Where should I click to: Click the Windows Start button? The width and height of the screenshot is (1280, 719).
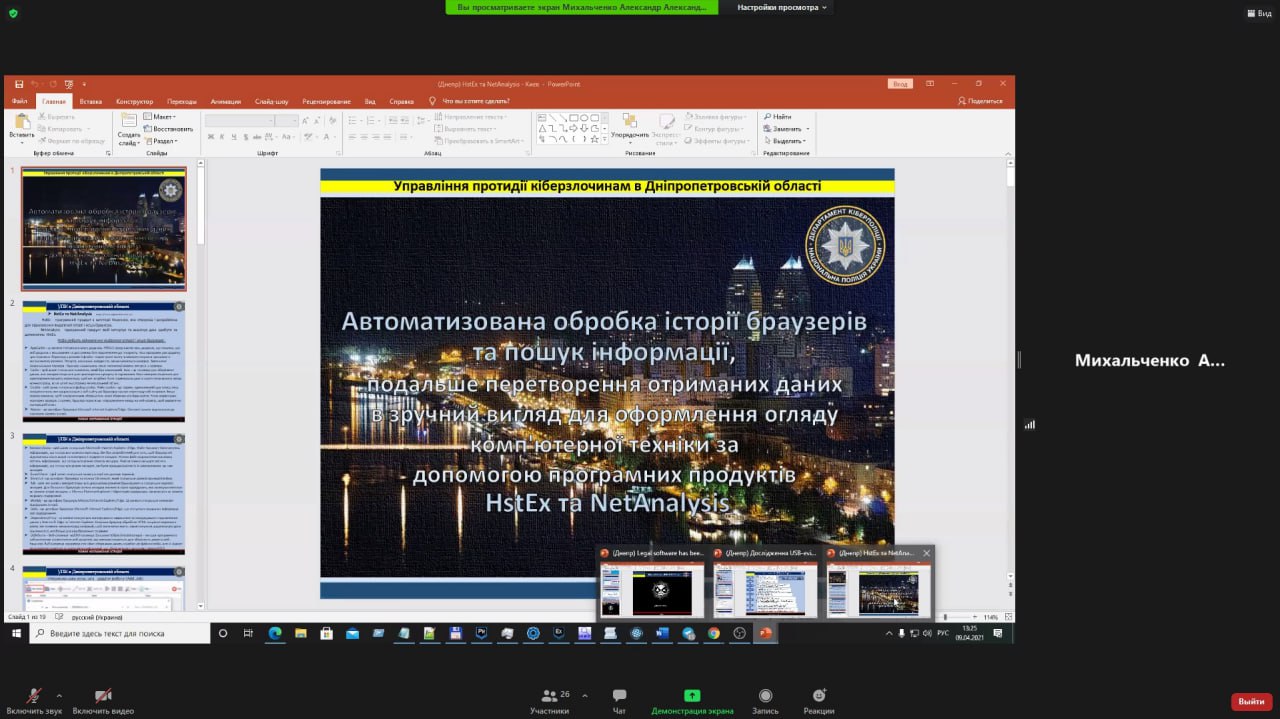17,633
